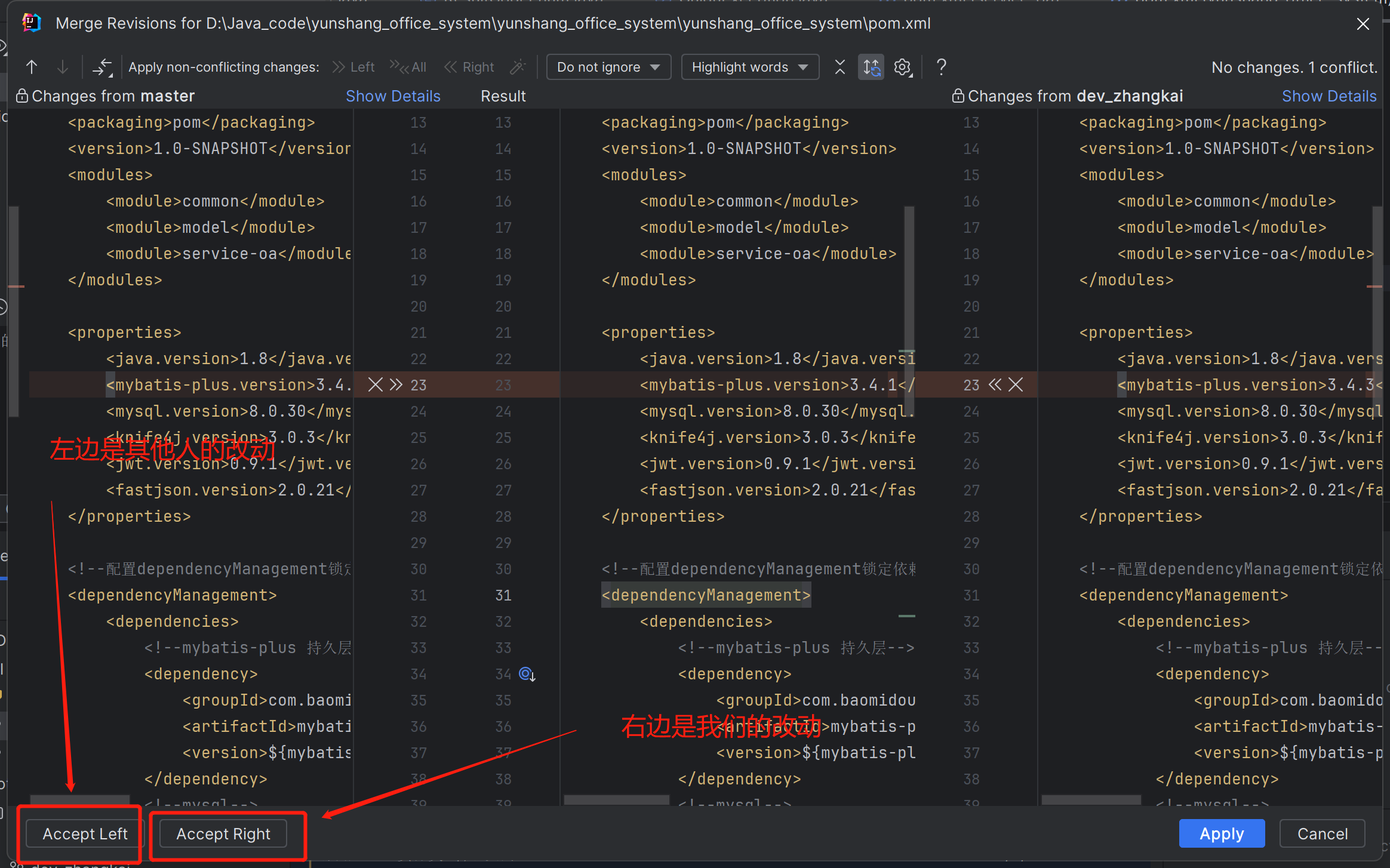Click the compare contents arrows icon
The width and height of the screenshot is (1390, 868).
102,67
